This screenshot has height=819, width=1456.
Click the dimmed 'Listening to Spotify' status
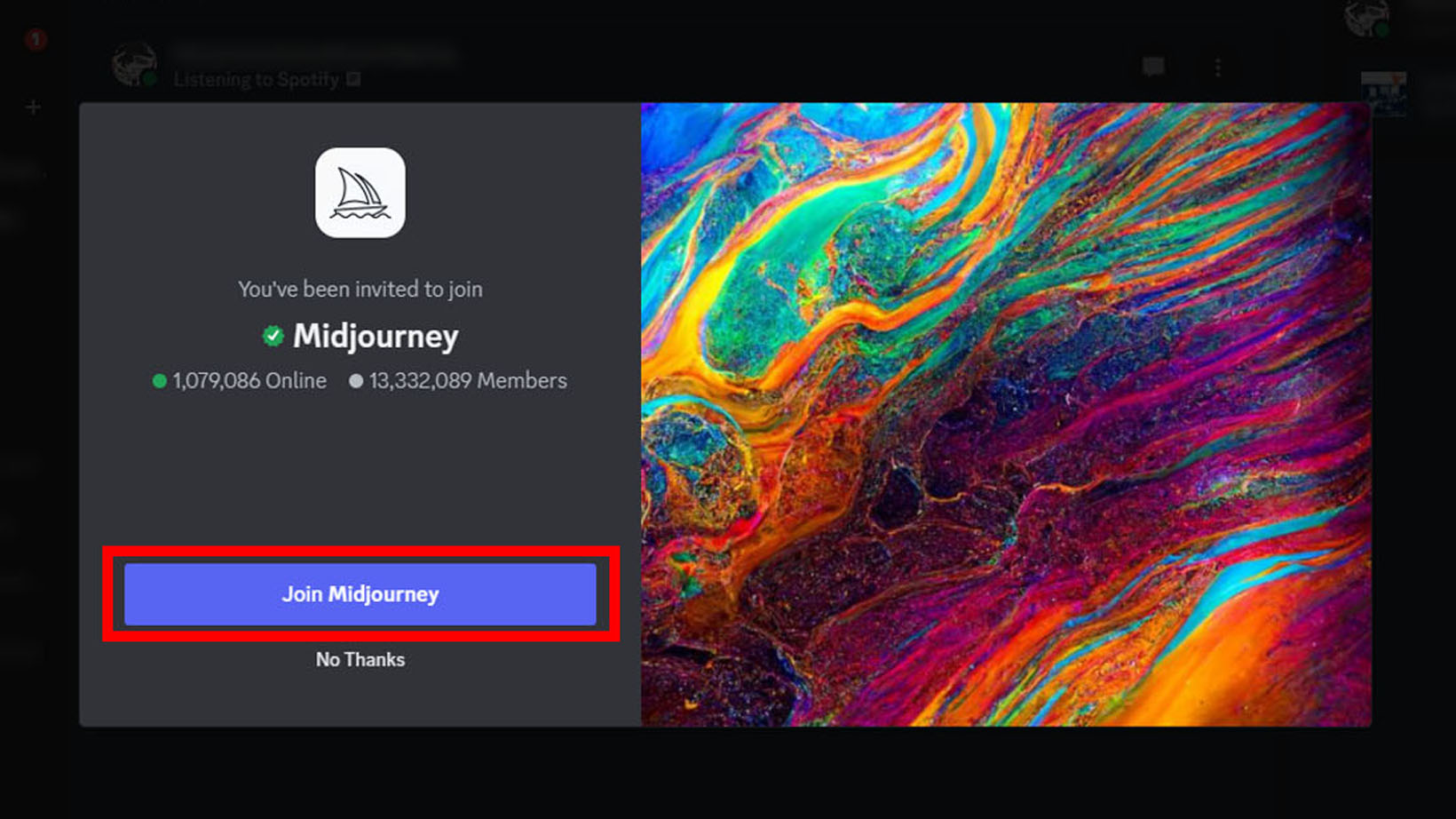point(257,79)
